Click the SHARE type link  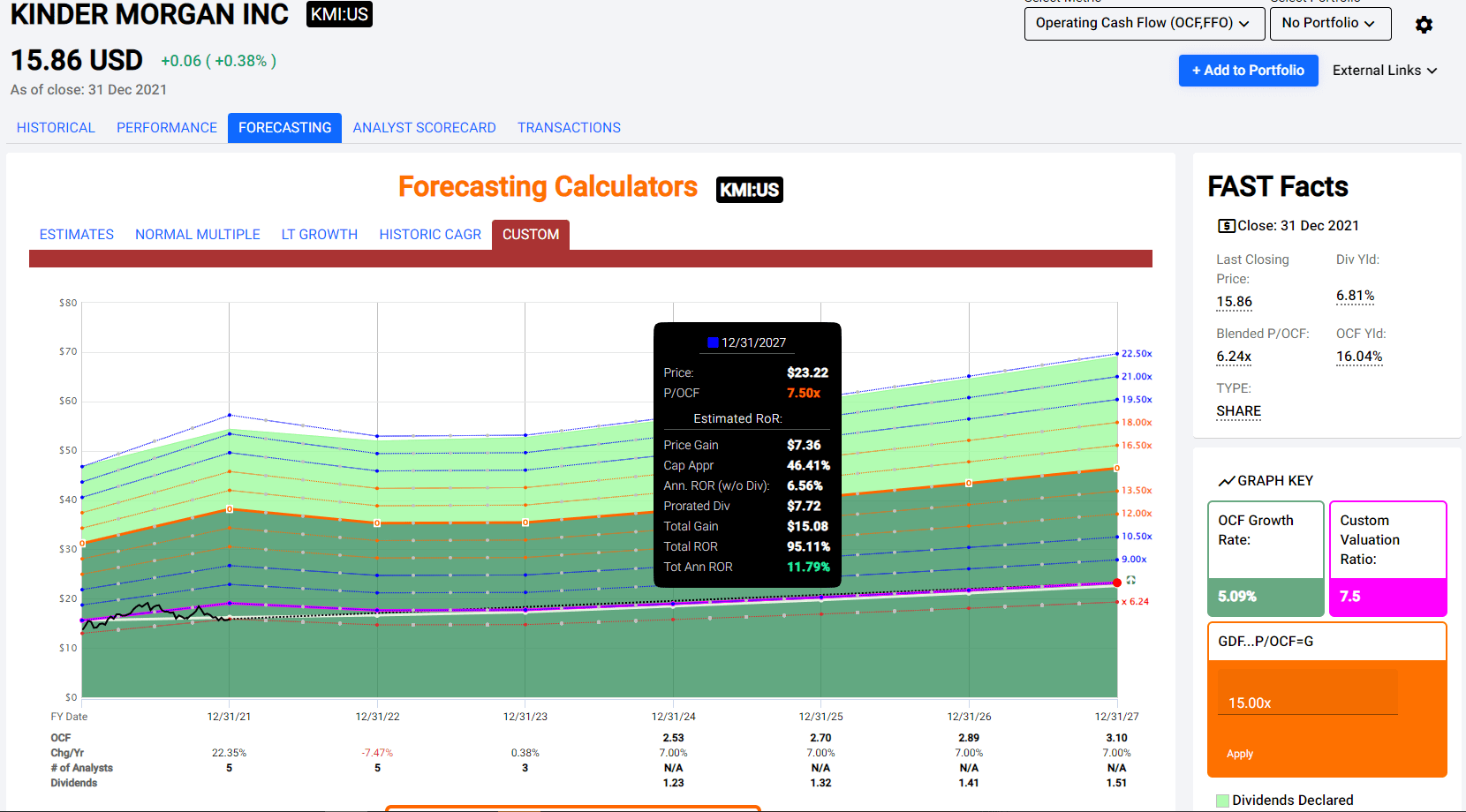1238,411
